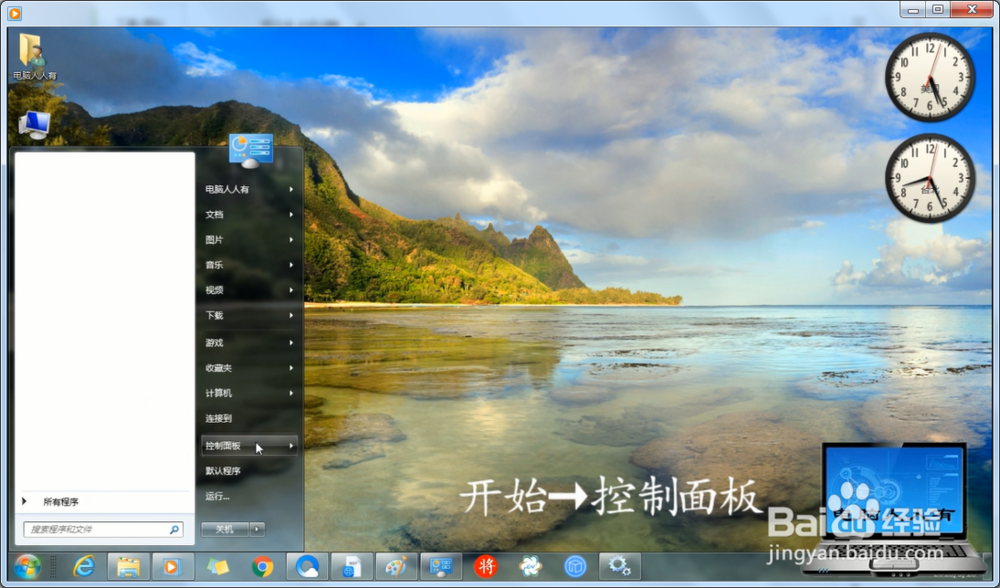Expand 图片 submenu arrow
1000x588 pixels.
tap(291, 240)
